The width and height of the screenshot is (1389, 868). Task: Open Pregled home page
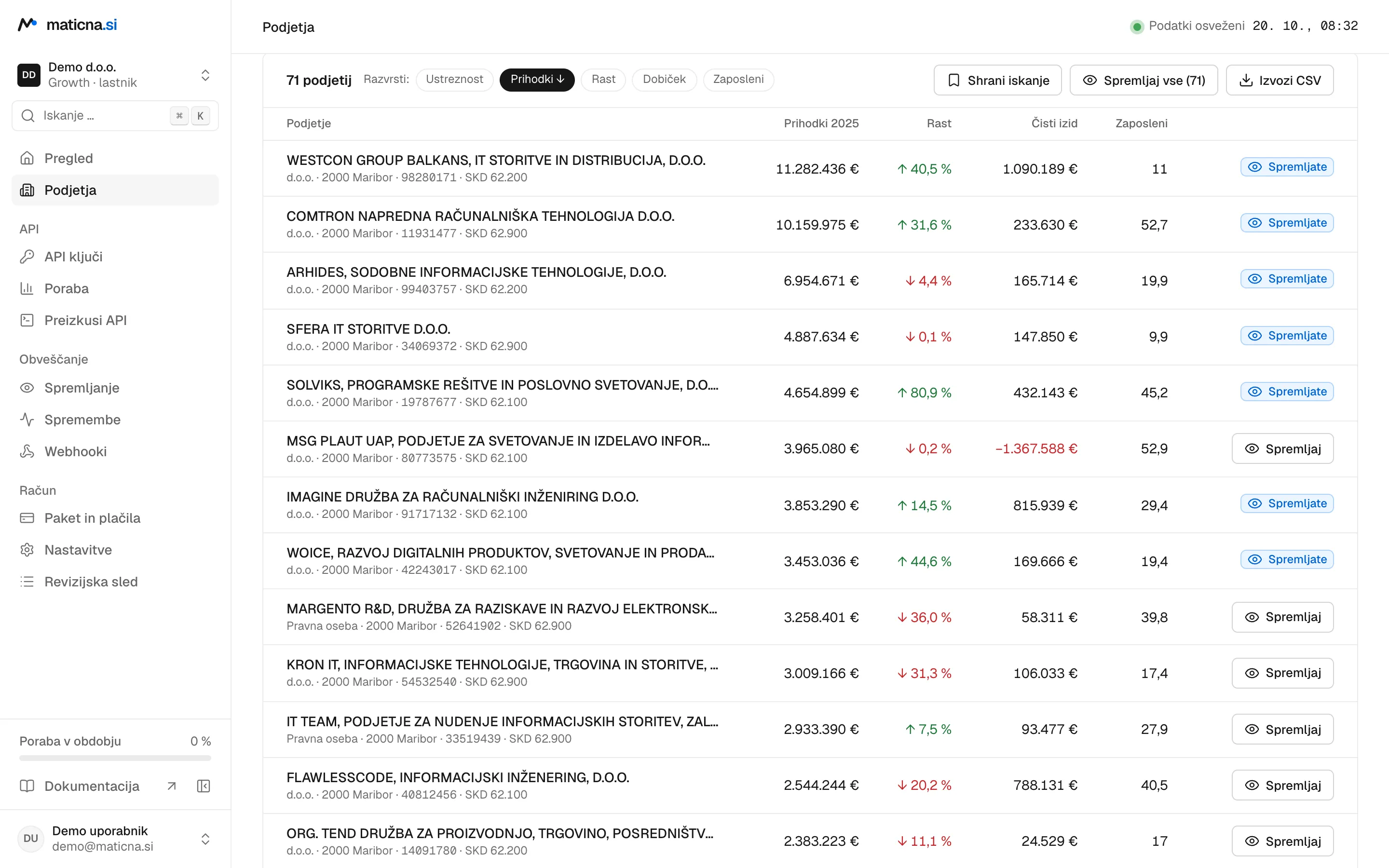point(115,158)
